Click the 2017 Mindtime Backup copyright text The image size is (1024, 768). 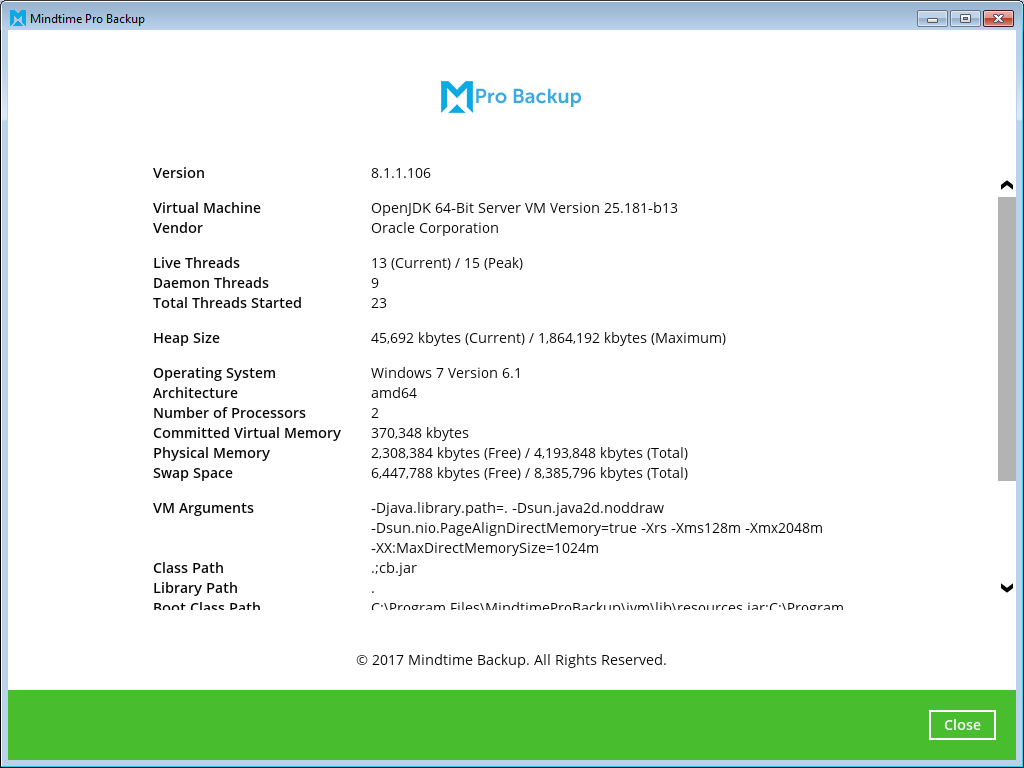pos(511,660)
